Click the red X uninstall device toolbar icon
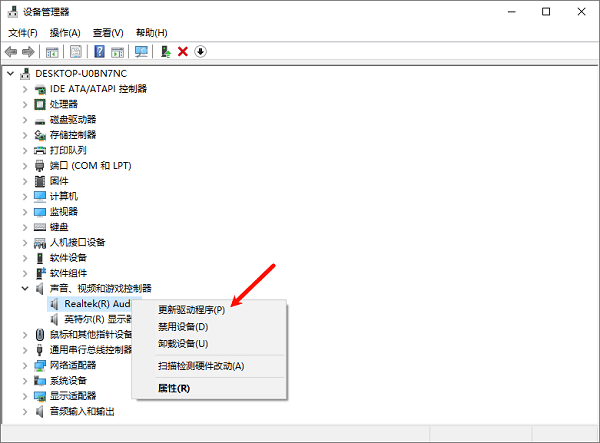 [x=182, y=51]
